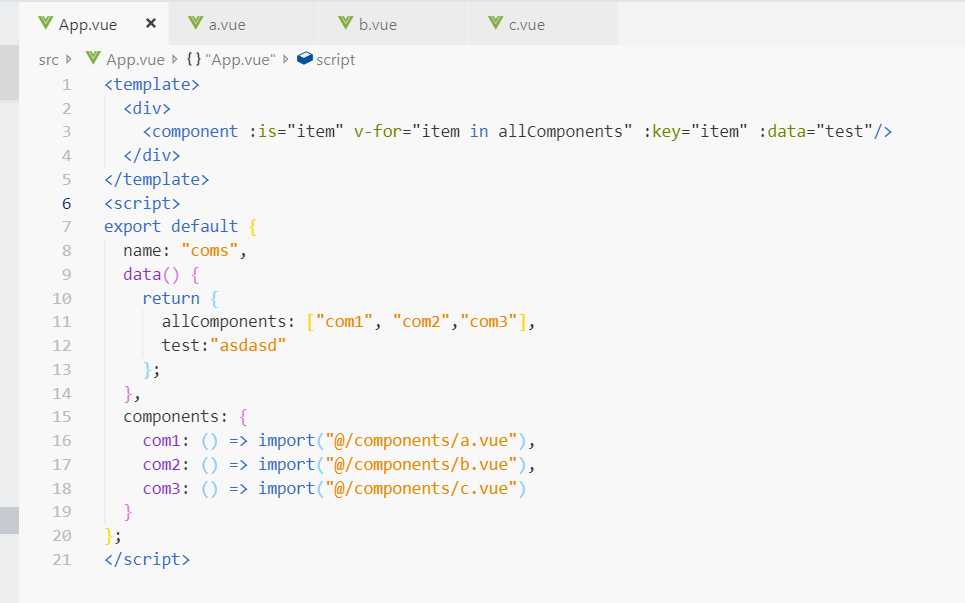The image size is (965, 603).
Task: Click allComponents inside the v-for expression
Action: [x=559, y=132]
